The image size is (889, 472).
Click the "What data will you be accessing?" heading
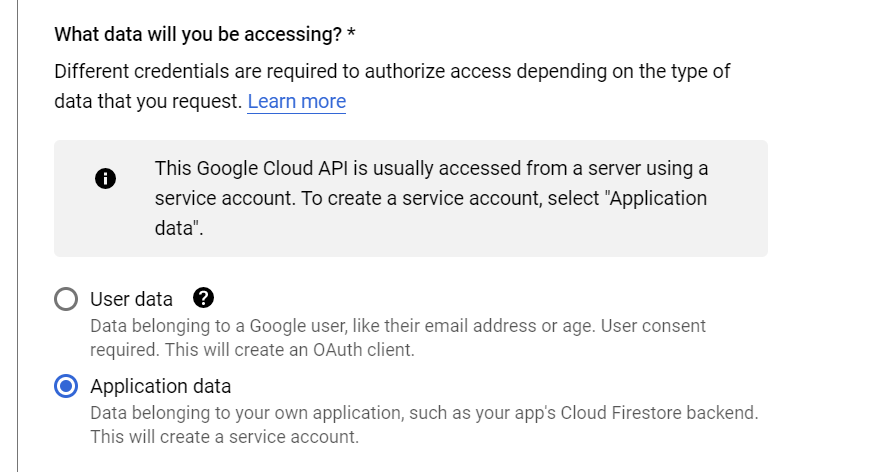(x=198, y=35)
